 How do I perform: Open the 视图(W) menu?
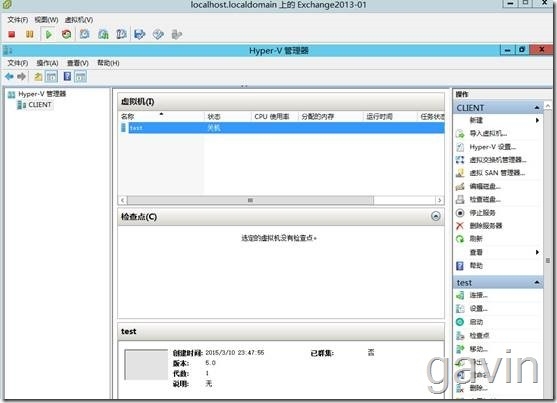pyautogui.click(x=46, y=20)
